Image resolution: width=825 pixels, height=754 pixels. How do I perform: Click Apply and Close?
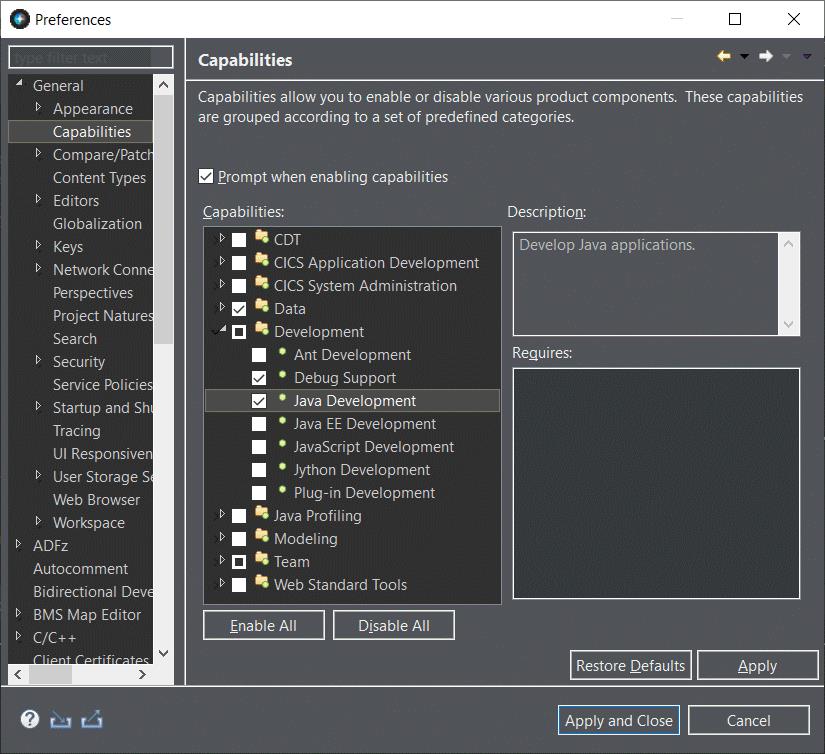[618, 719]
